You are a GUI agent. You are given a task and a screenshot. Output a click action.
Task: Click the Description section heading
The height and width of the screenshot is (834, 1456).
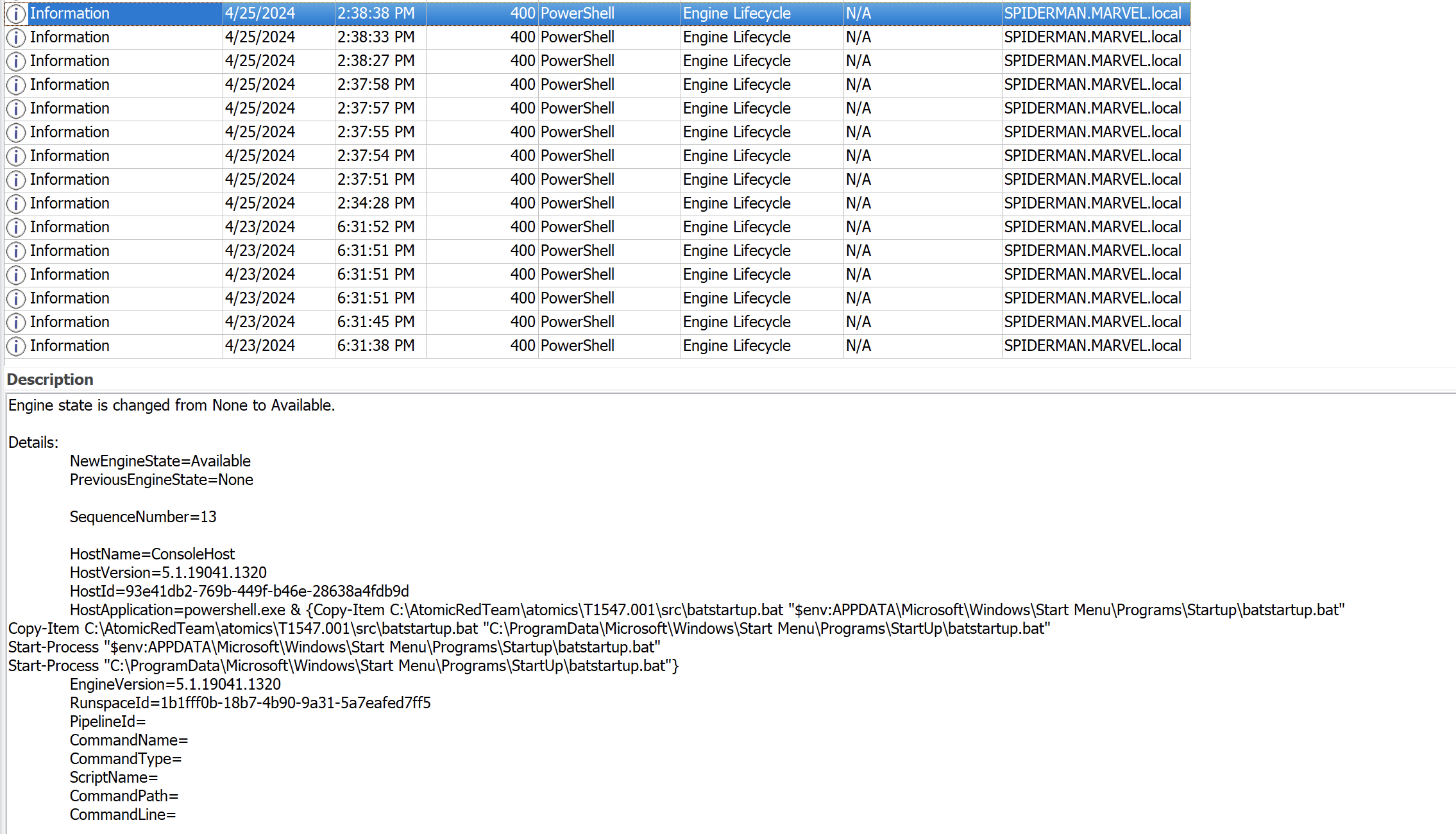[x=50, y=380]
